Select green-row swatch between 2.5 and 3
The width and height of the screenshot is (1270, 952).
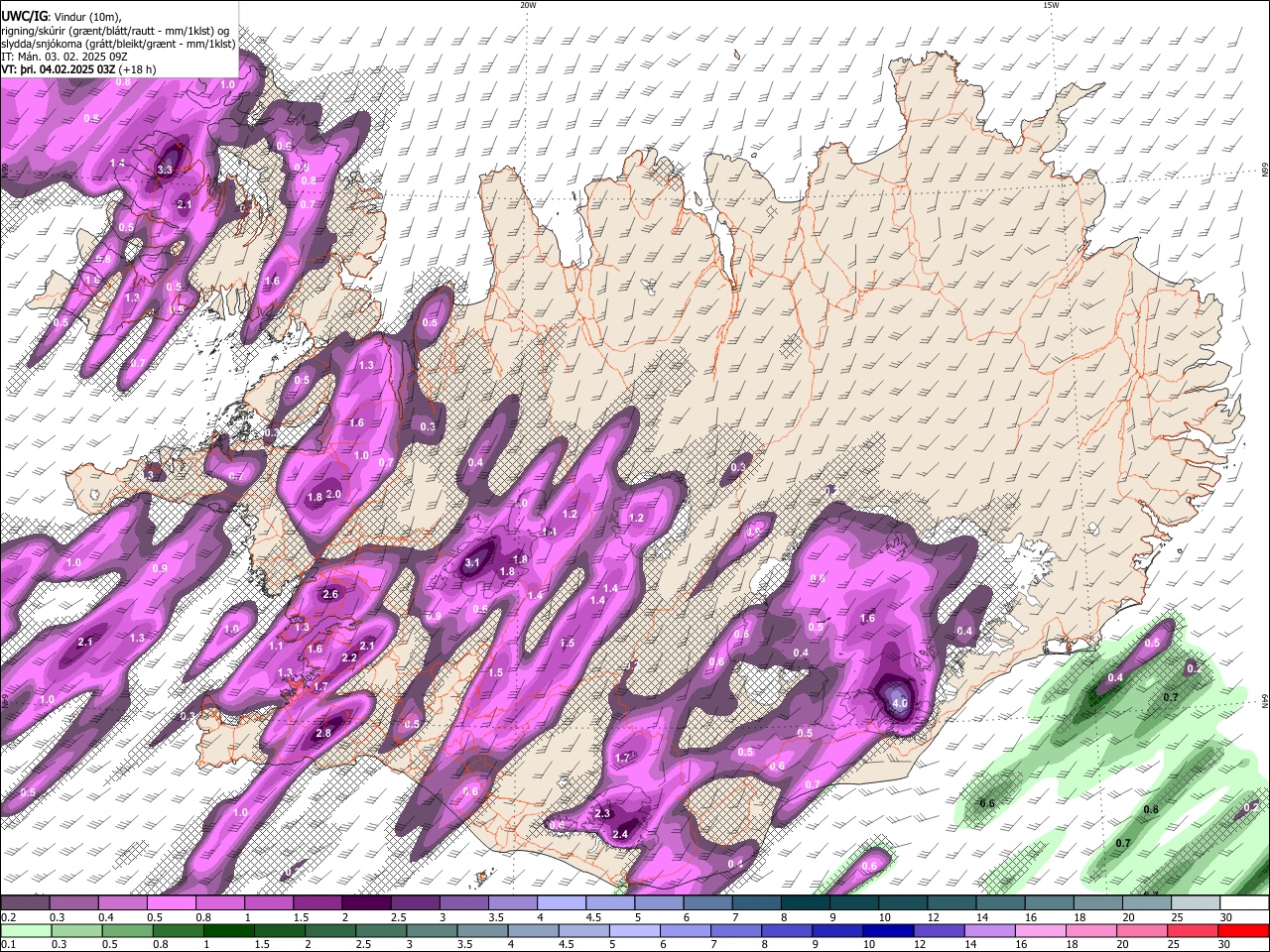(x=379, y=930)
